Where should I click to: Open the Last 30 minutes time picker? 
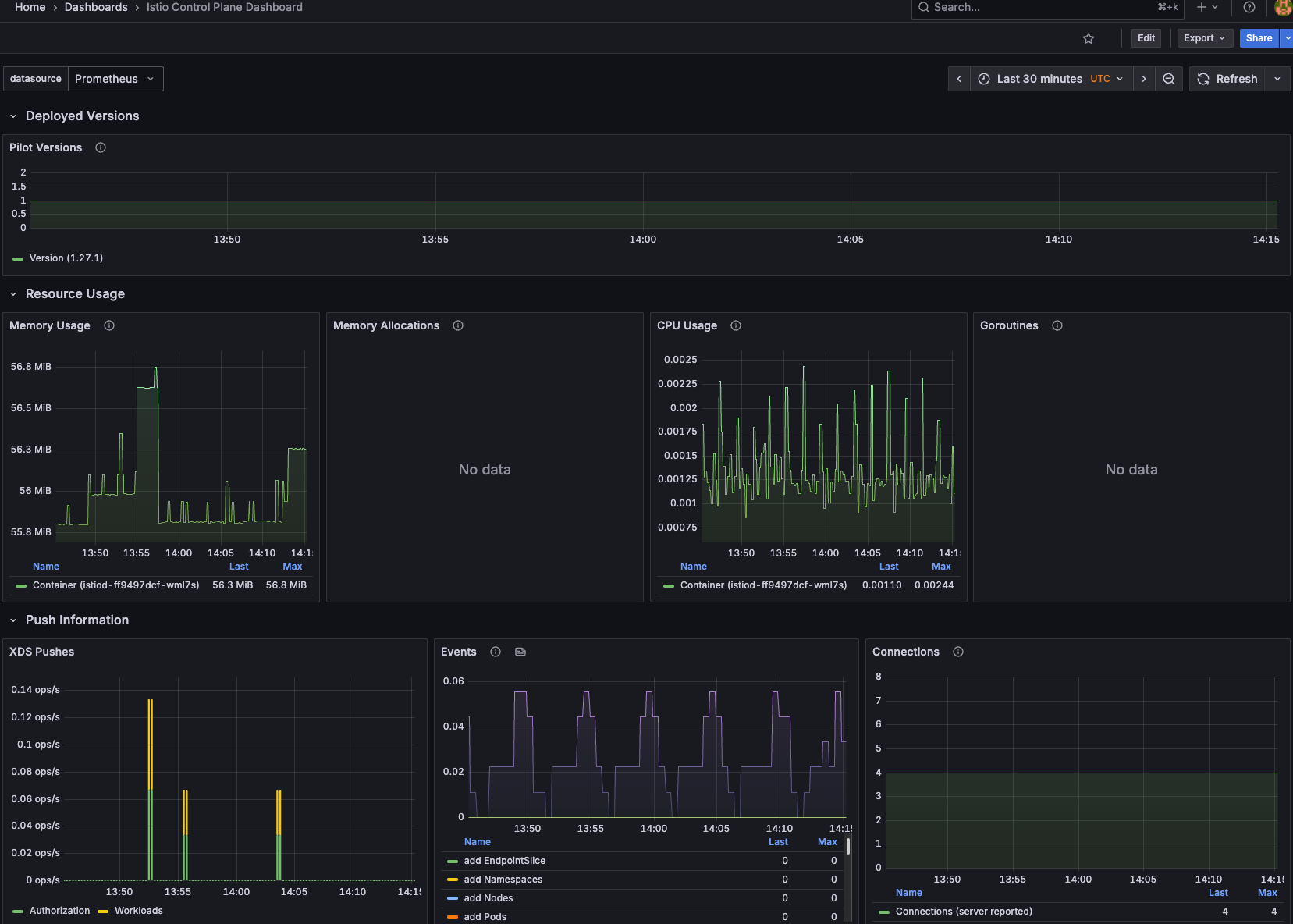pyautogui.click(x=1039, y=78)
